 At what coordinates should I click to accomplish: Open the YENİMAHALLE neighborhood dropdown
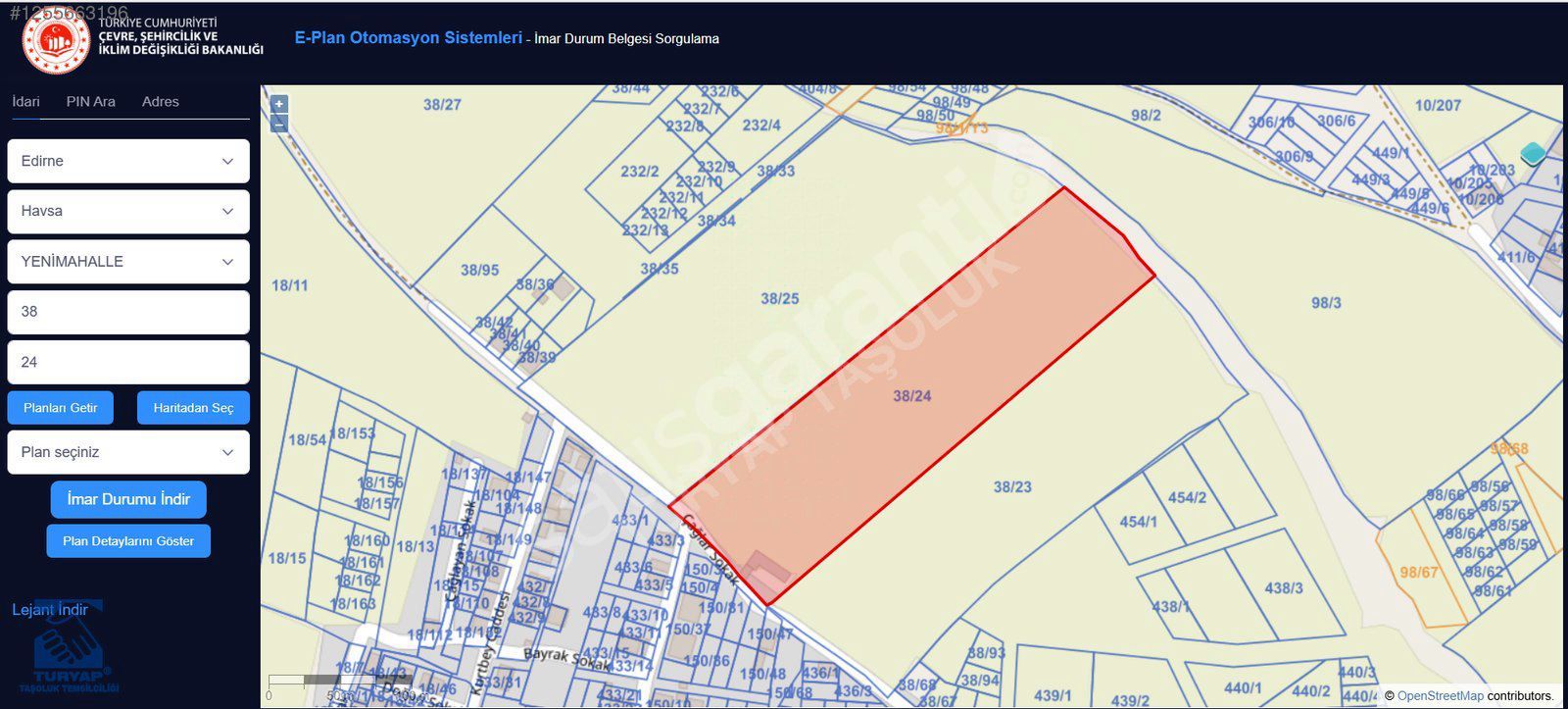tap(128, 262)
